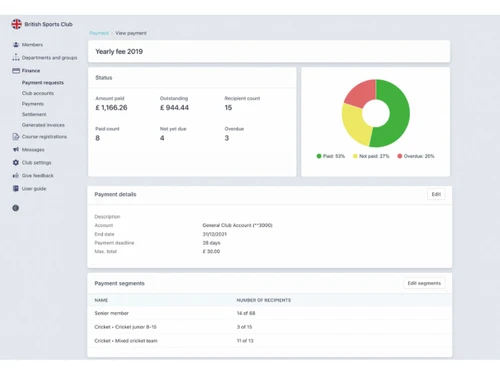Click the View payment breadcrumb text
Screen dimensions: 500x375
(131, 33)
